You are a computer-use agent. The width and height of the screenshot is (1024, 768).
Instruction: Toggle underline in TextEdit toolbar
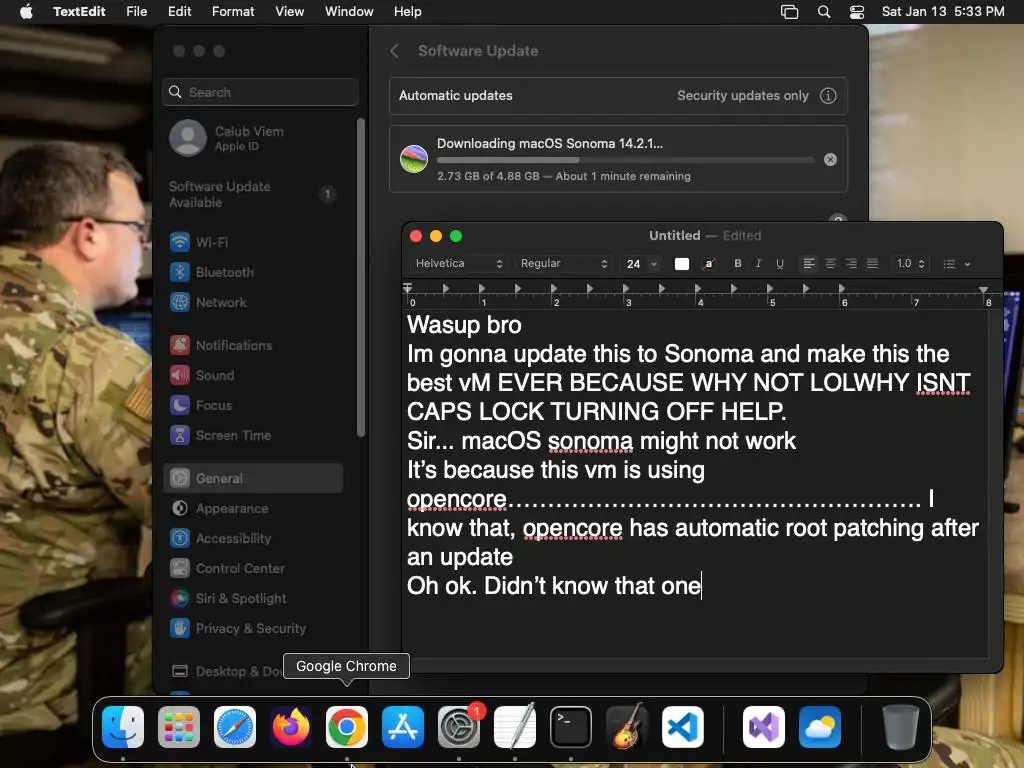click(780, 263)
